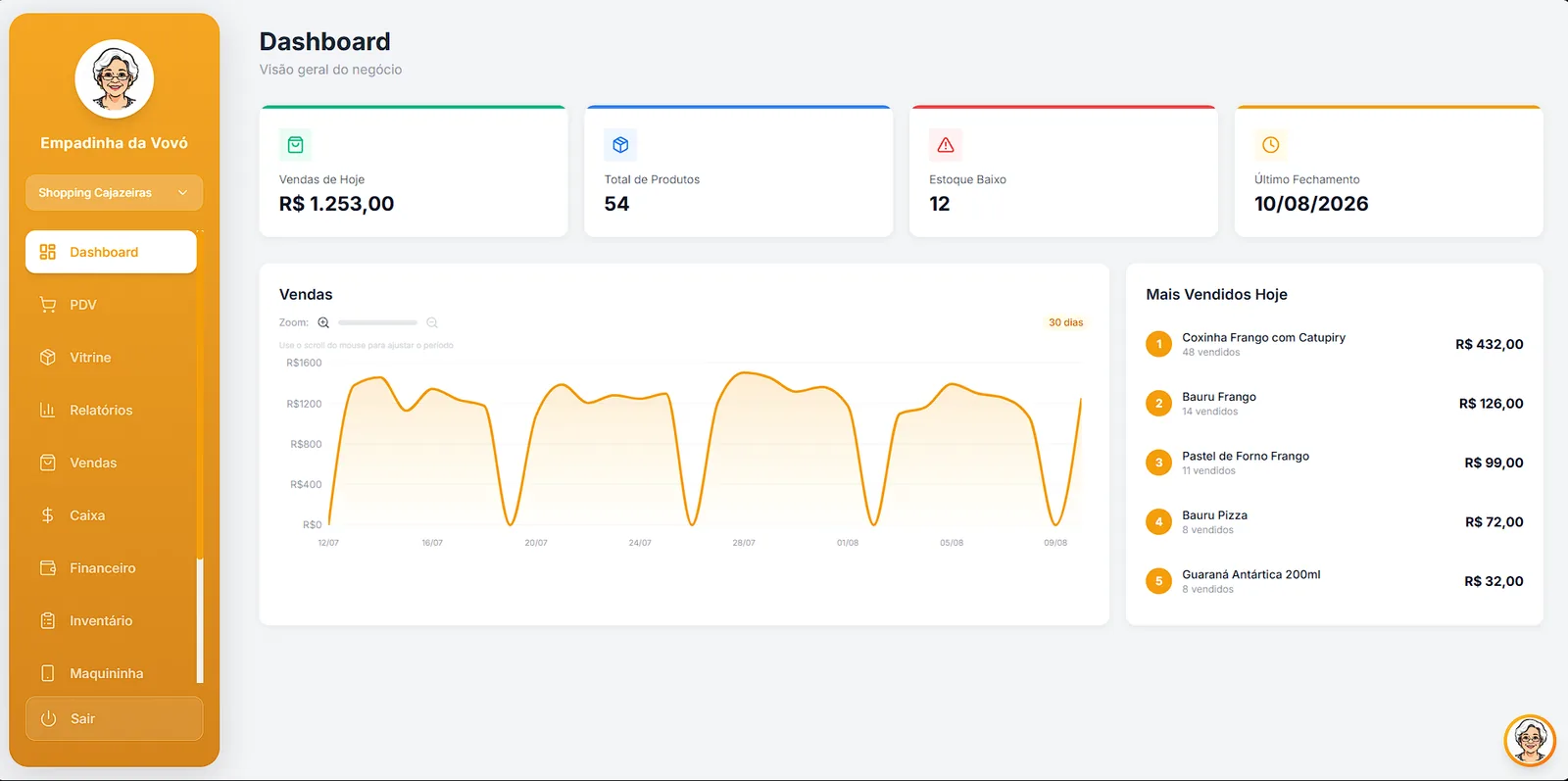
Task: Click the blue box icon on Total de Produtos
Action: point(620,145)
